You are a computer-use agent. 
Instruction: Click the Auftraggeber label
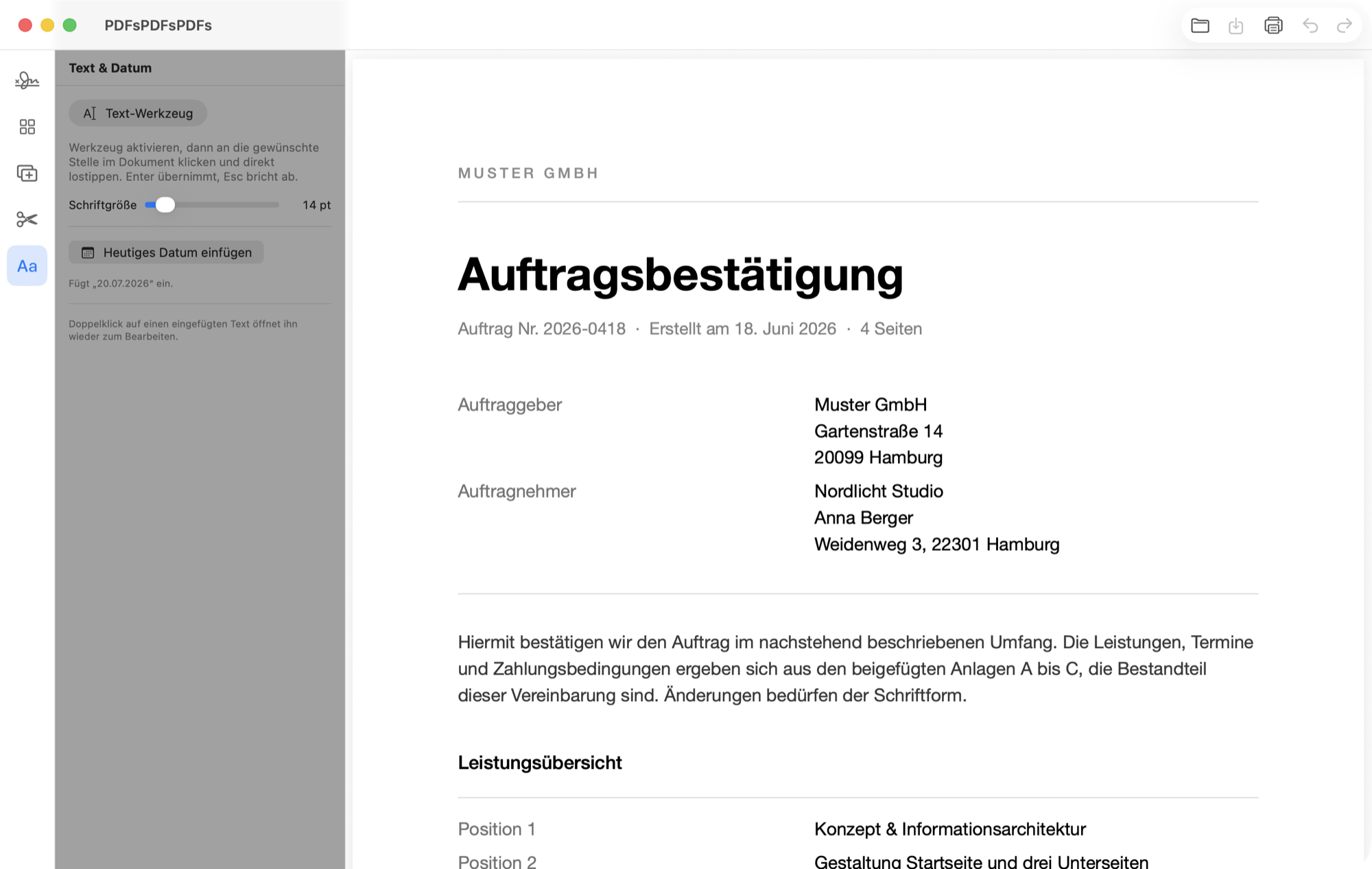point(510,405)
